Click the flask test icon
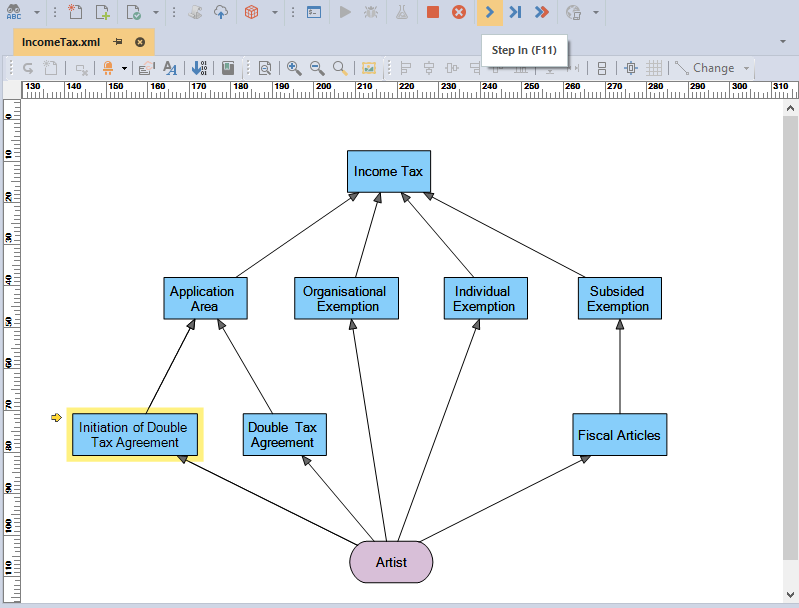 (402, 12)
